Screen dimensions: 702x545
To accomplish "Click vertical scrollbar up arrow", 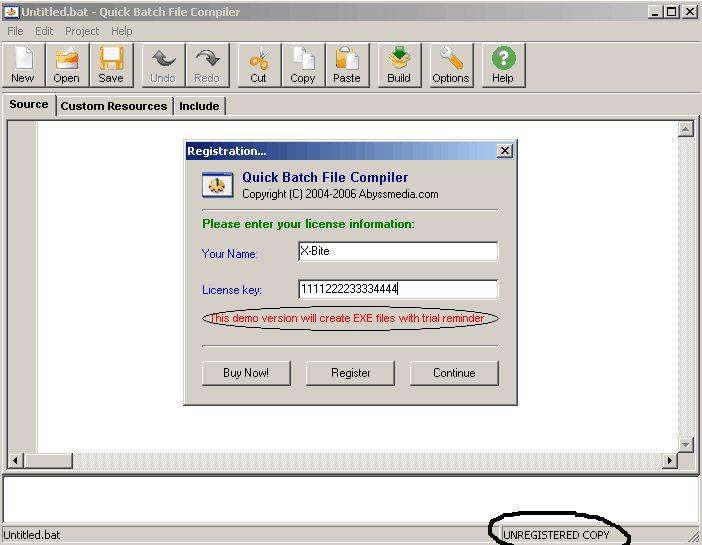I will [685, 129].
